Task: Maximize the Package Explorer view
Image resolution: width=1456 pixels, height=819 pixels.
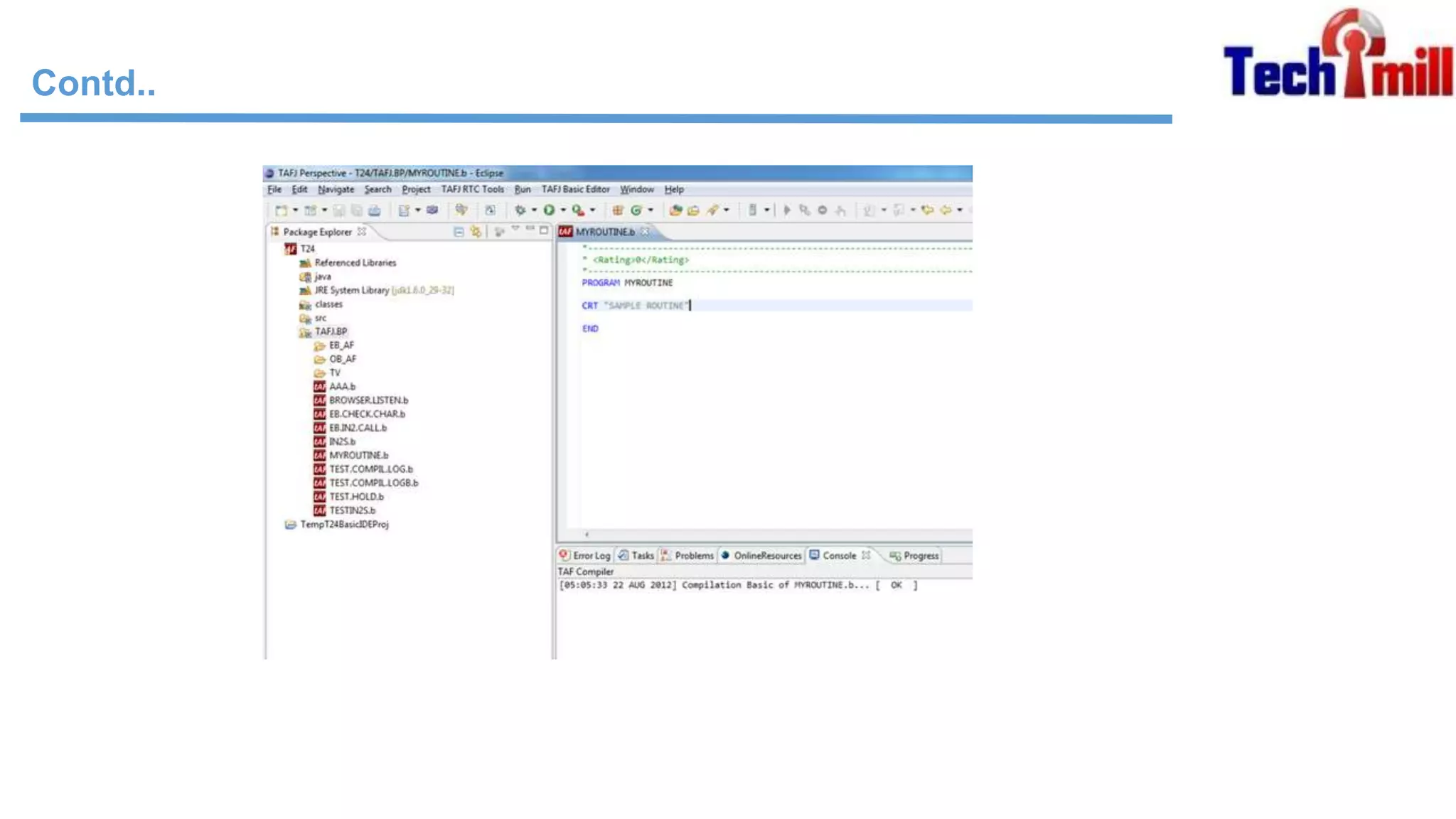Action: pos(544,230)
